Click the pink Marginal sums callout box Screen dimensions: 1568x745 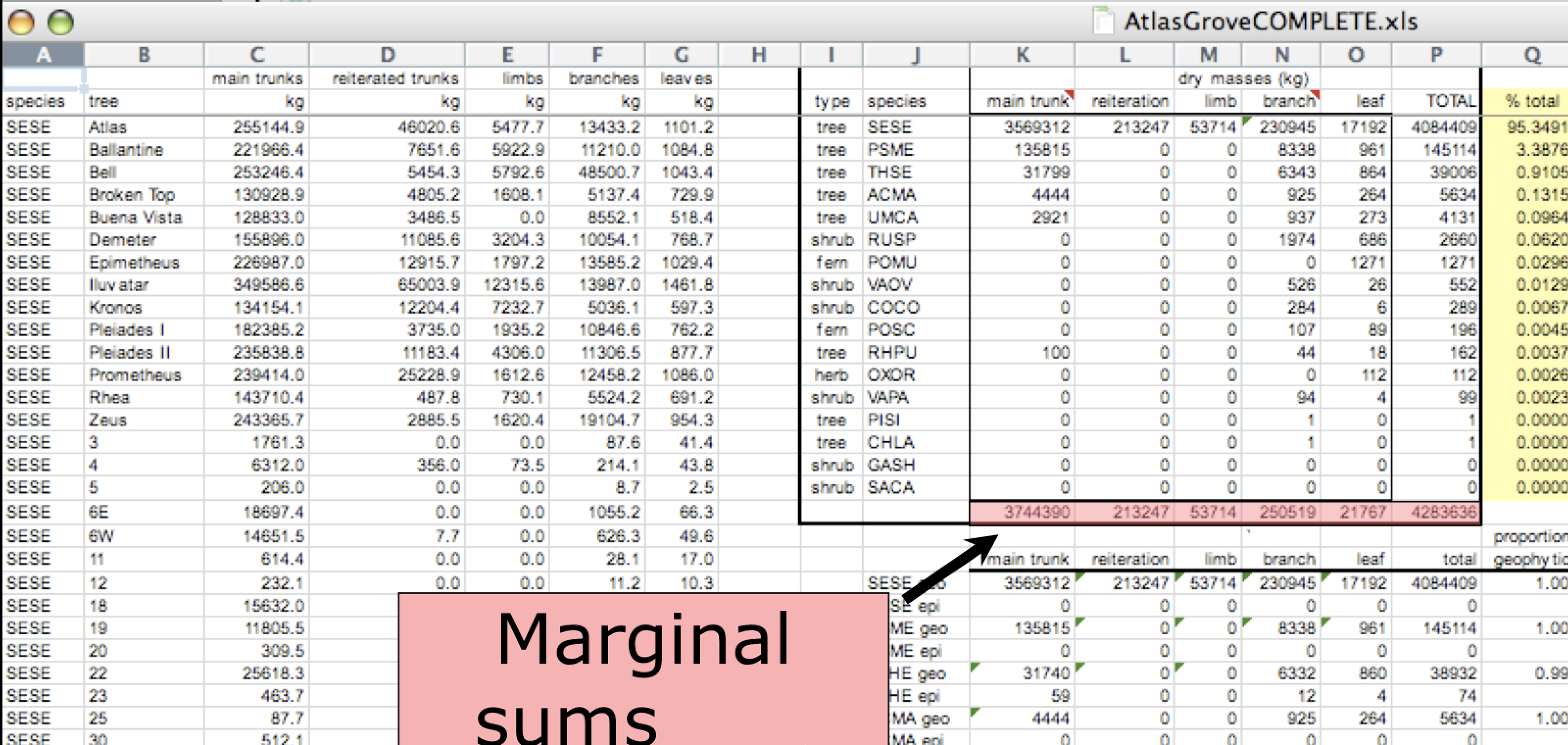(x=643, y=670)
